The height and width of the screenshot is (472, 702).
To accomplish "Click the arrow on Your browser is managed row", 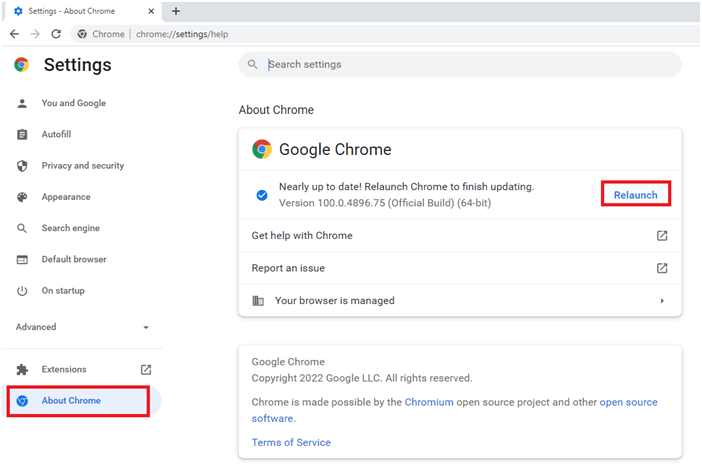I will pos(662,301).
